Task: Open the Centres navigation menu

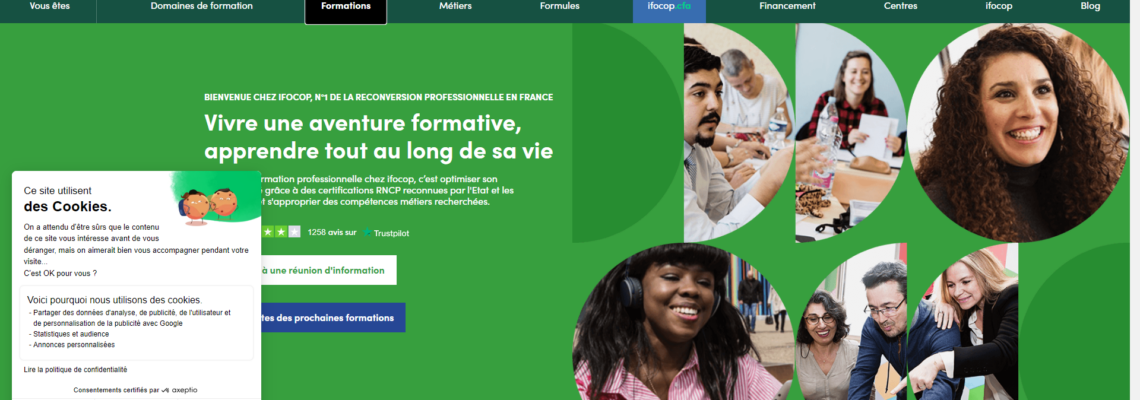Action: (x=900, y=6)
